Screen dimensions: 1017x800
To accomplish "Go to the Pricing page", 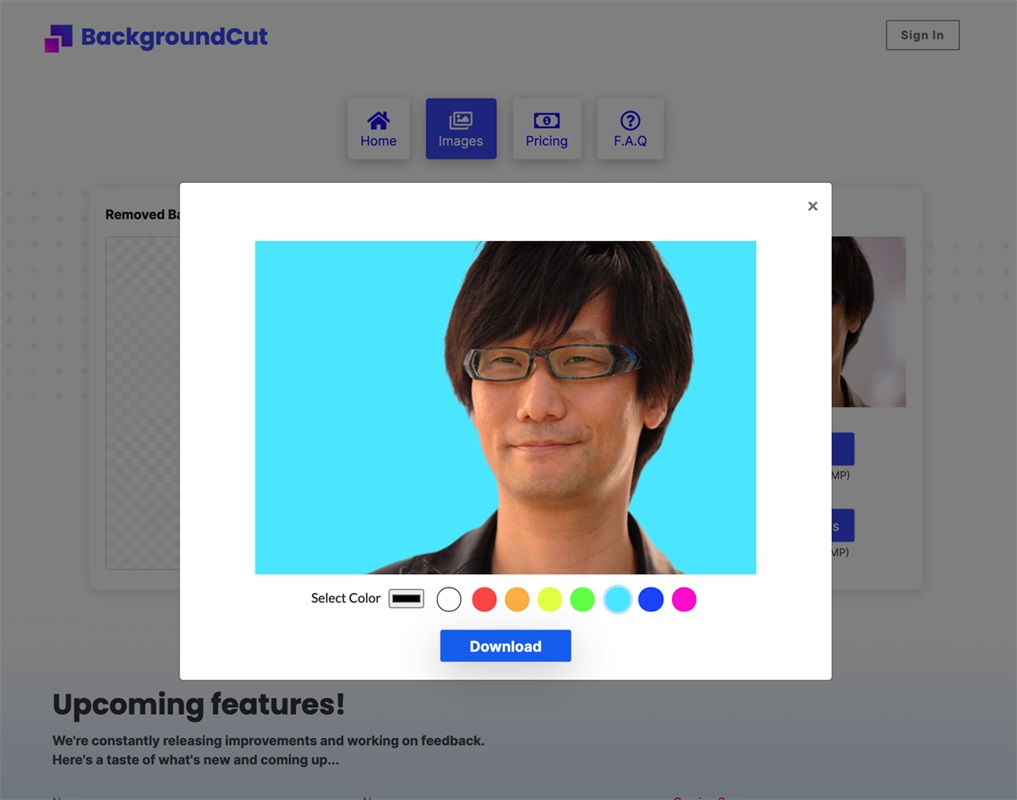I will tap(546, 129).
